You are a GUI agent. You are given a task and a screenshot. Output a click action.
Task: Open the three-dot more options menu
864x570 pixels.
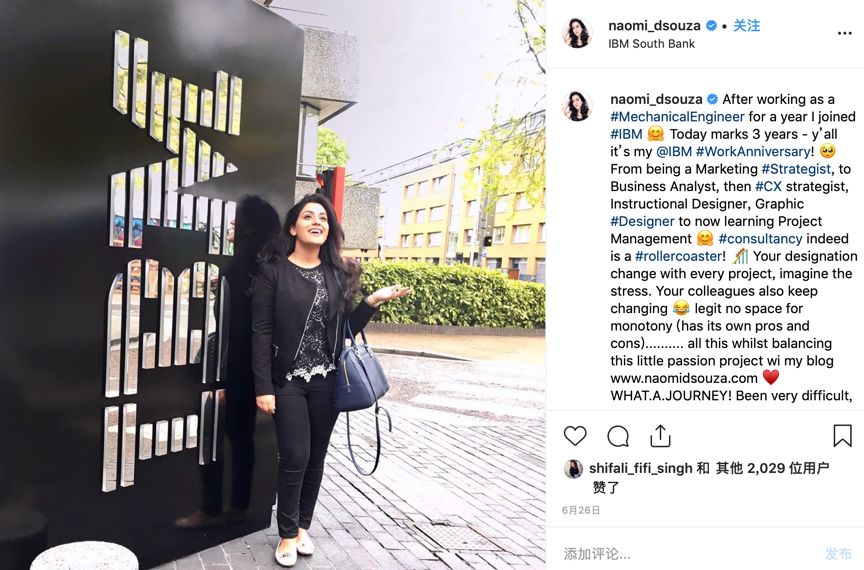(x=844, y=34)
